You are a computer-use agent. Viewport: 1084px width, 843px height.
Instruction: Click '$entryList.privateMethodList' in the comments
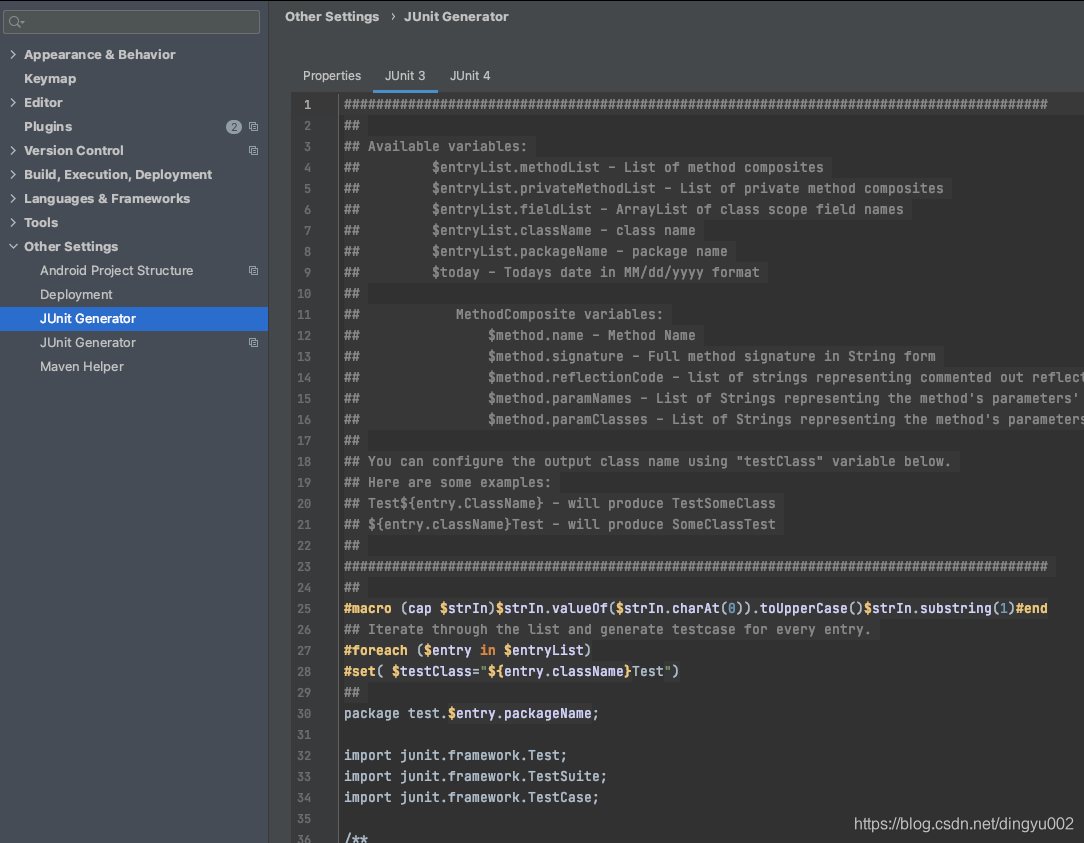coord(543,189)
